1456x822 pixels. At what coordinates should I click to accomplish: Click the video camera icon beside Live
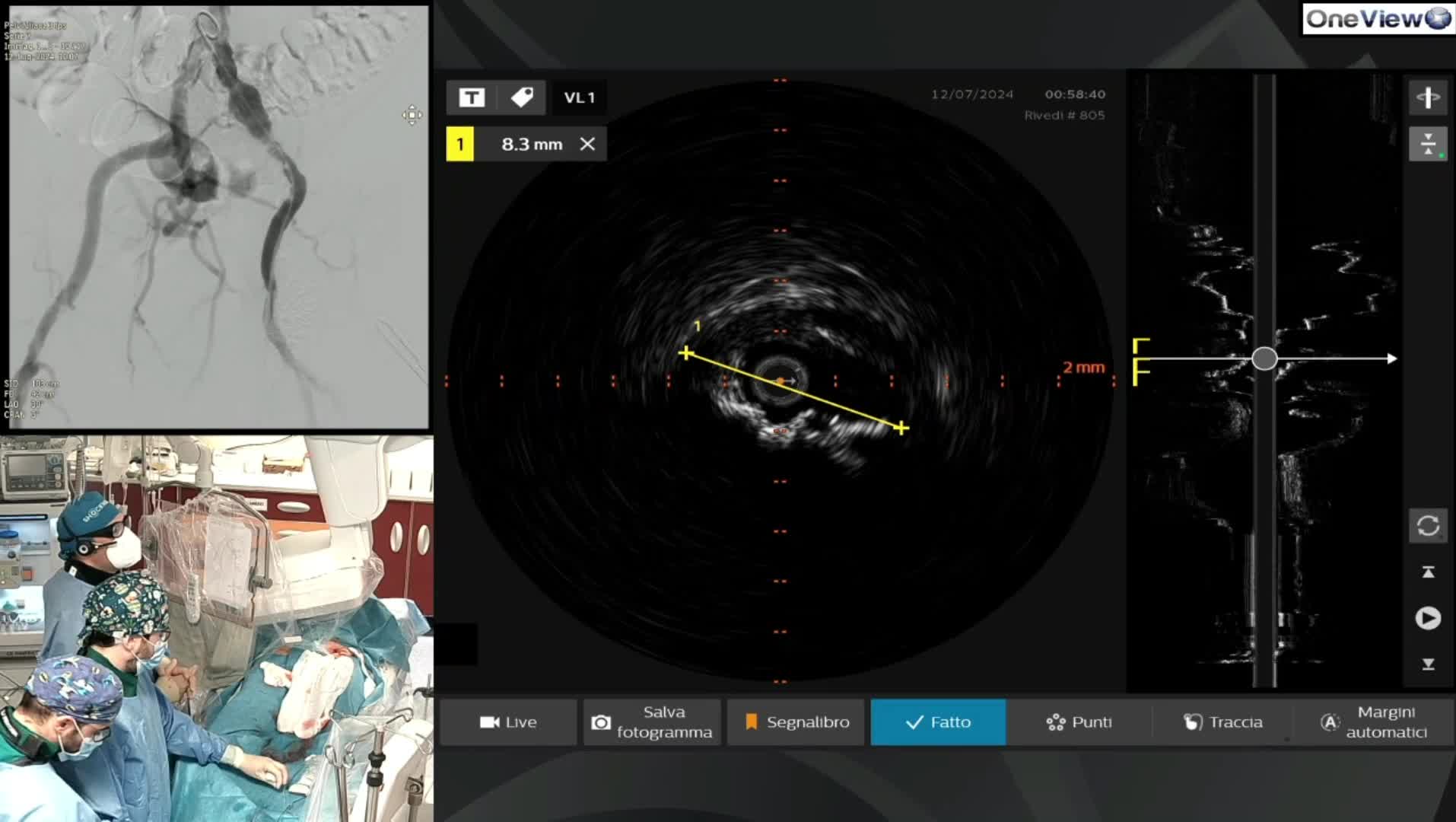pos(490,722)
